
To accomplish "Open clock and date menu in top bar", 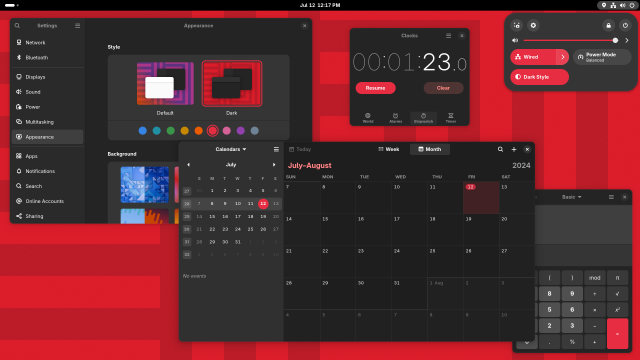I will (x=320, y=5).
